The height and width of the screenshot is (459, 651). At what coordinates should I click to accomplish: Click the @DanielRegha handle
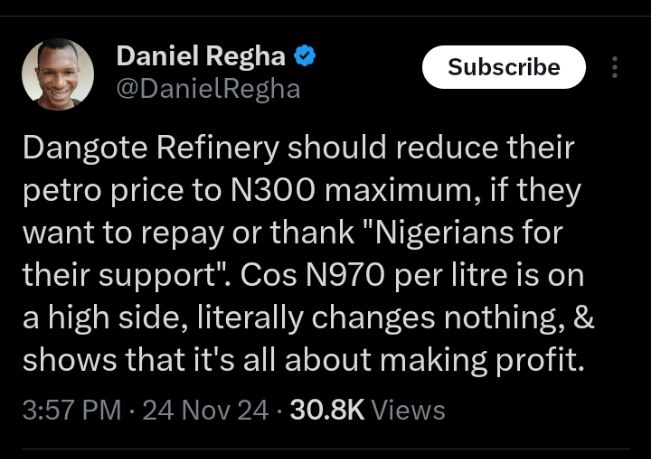pos(208,89)
